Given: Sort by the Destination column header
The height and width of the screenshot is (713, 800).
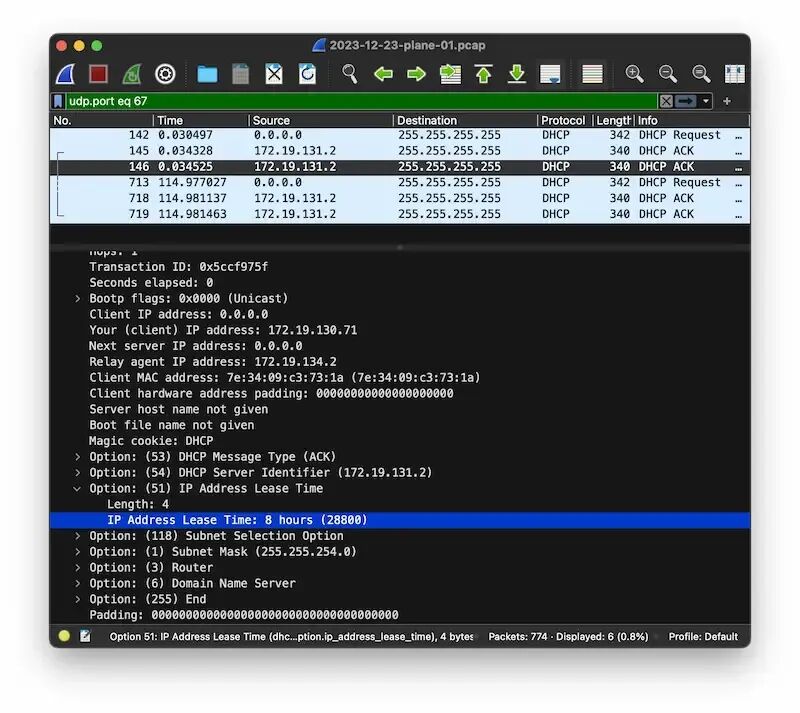Looking at the screenshot, I should click(x=465, y=120).
